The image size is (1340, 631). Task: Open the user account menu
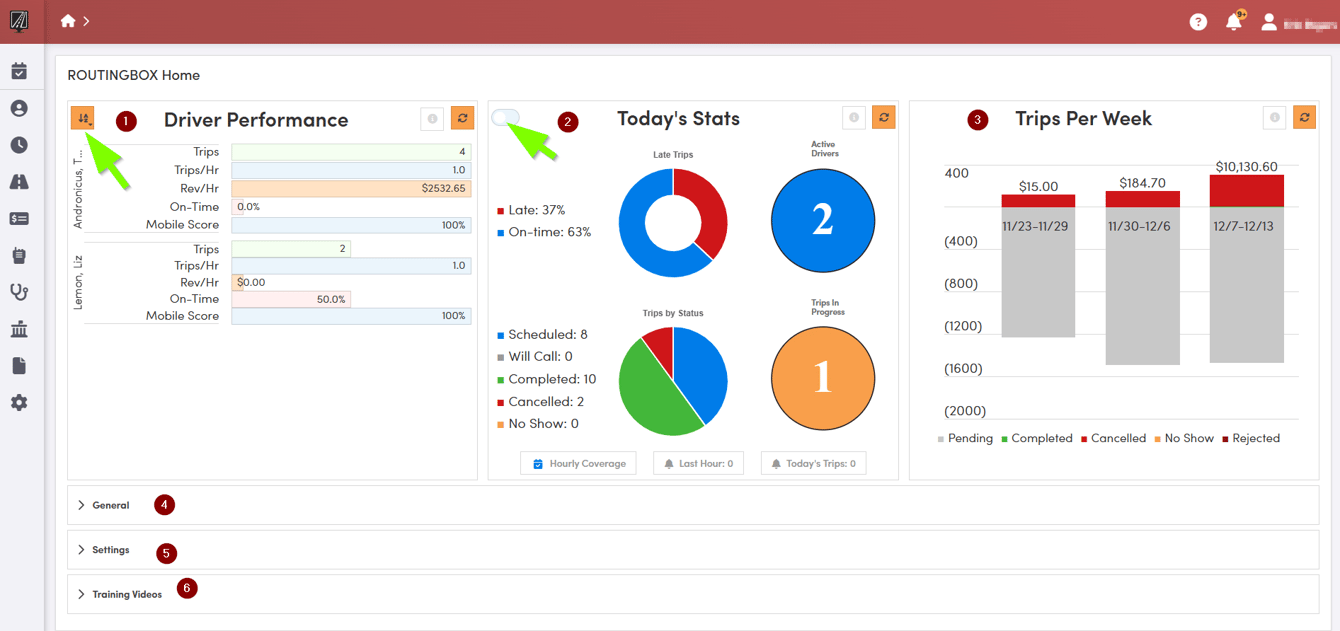click(1297, 22)
